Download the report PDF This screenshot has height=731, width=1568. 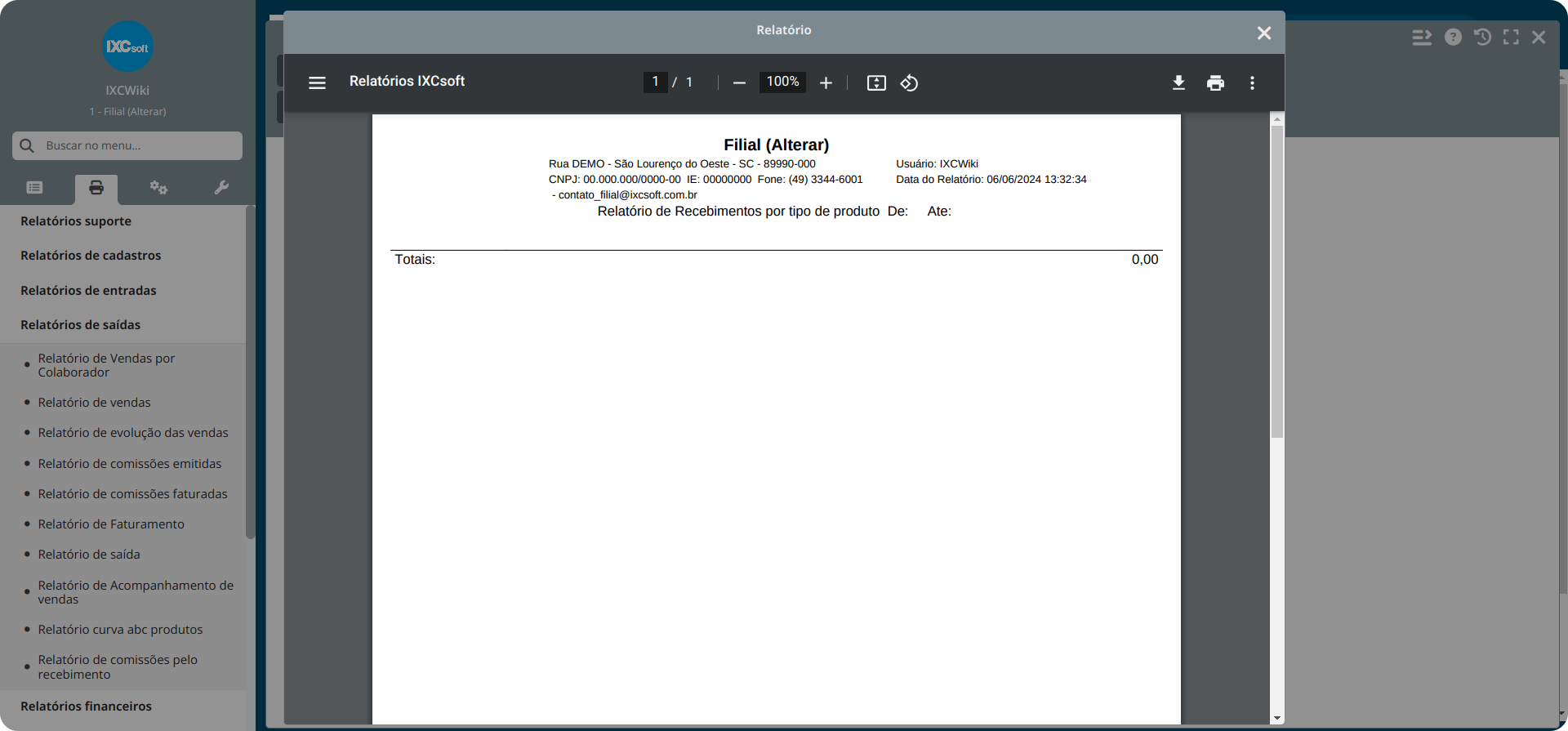[x=1178, y=82]
